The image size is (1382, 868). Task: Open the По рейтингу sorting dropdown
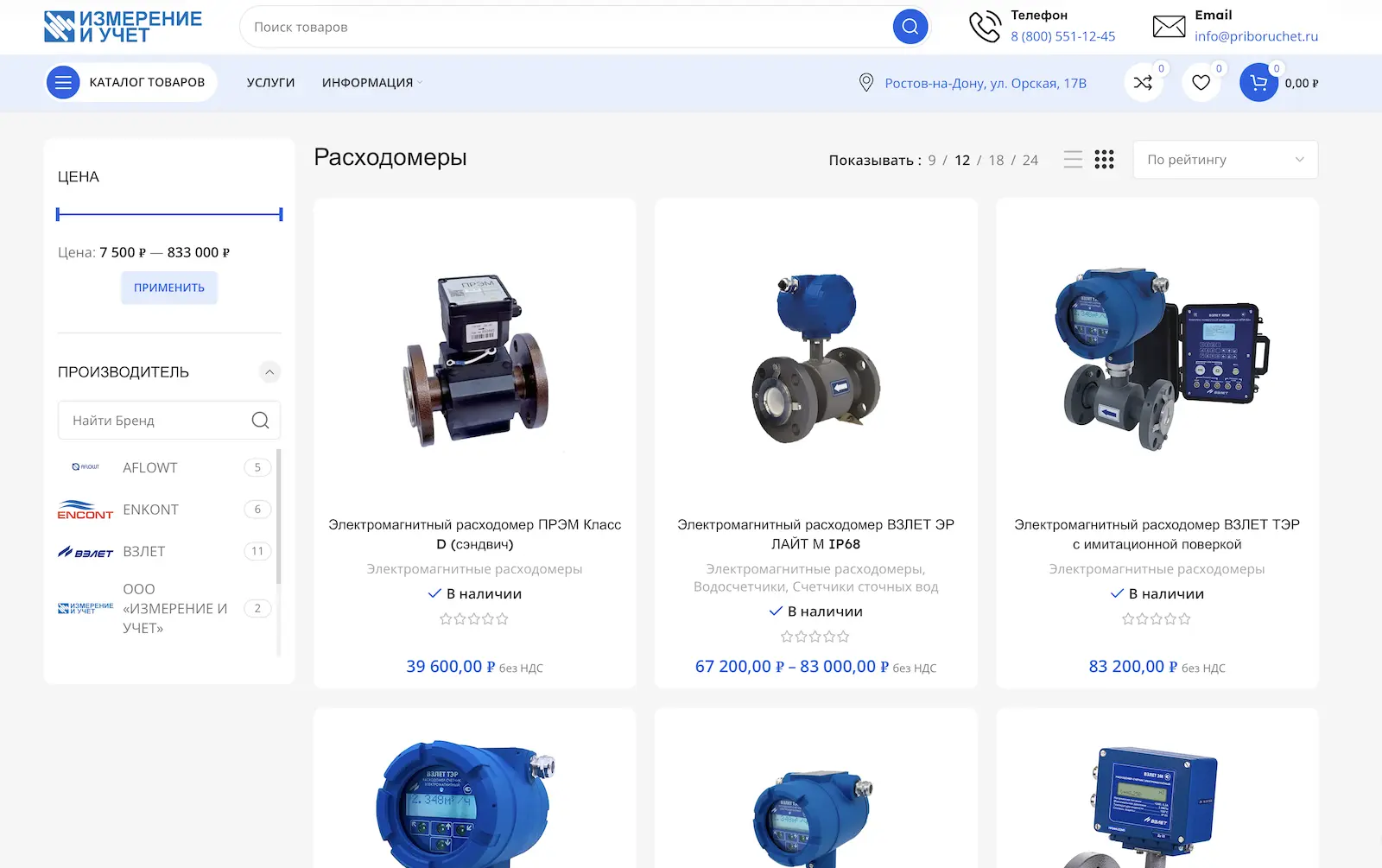tap(1225, 160)
